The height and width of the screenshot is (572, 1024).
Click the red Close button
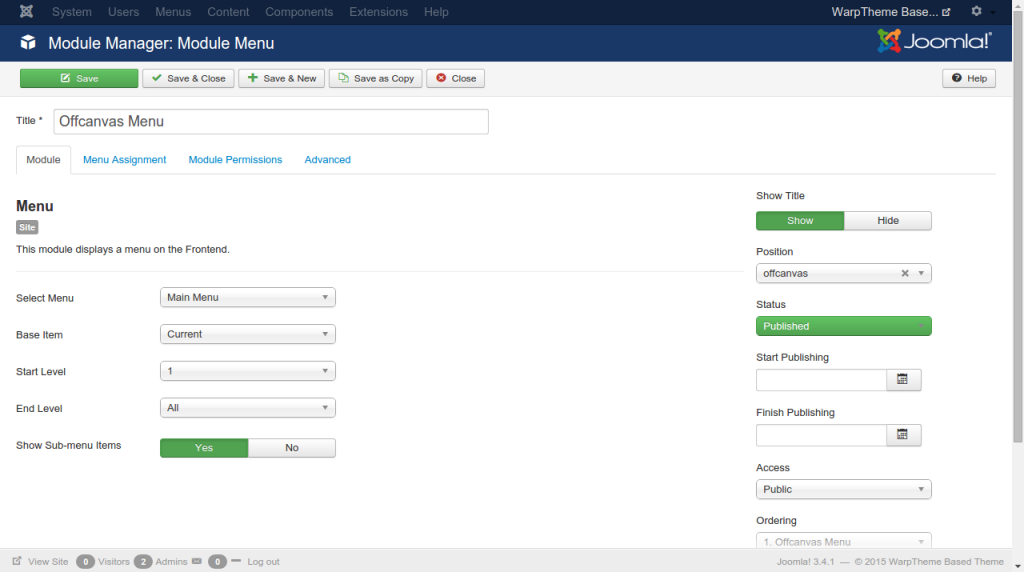(455, 78)
